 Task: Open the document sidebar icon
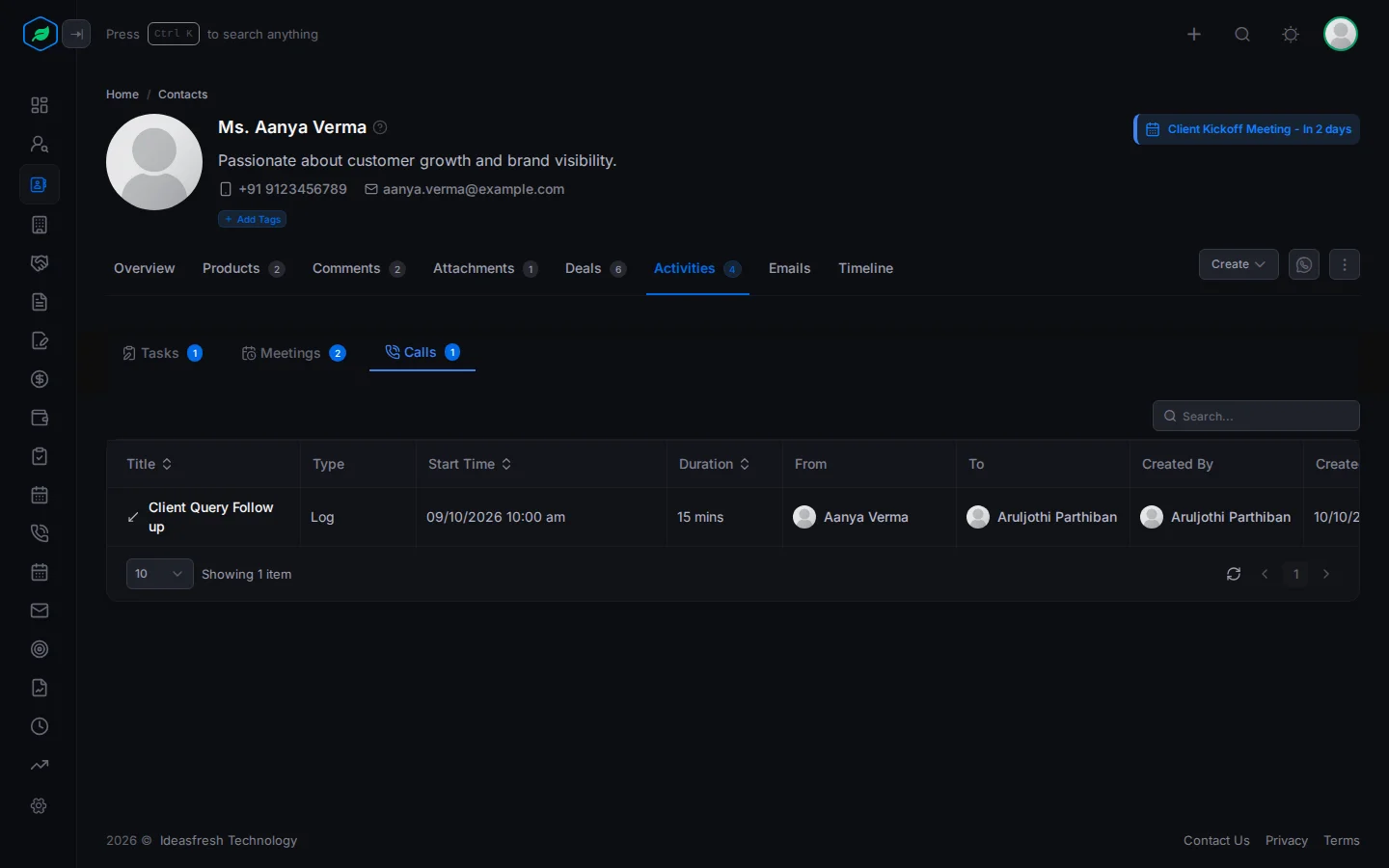pos(40,302)
